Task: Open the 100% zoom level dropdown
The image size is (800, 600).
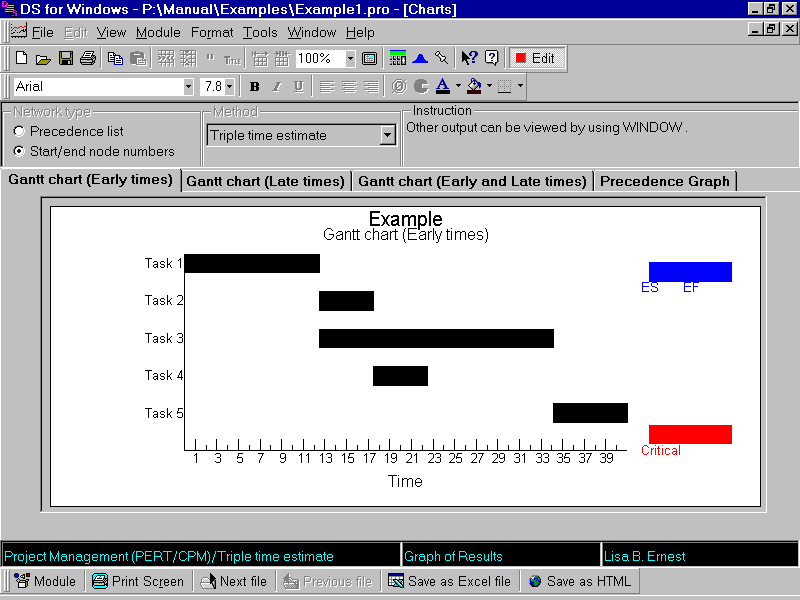Action: [x=350, y=59]
